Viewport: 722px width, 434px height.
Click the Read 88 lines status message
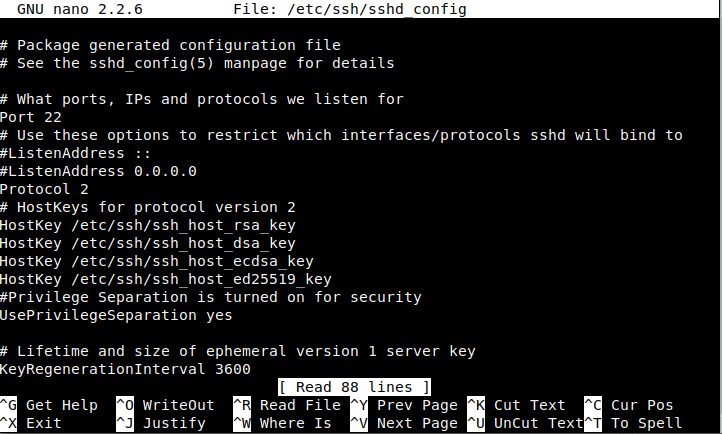pyautogui.click(x=354, y=387)
